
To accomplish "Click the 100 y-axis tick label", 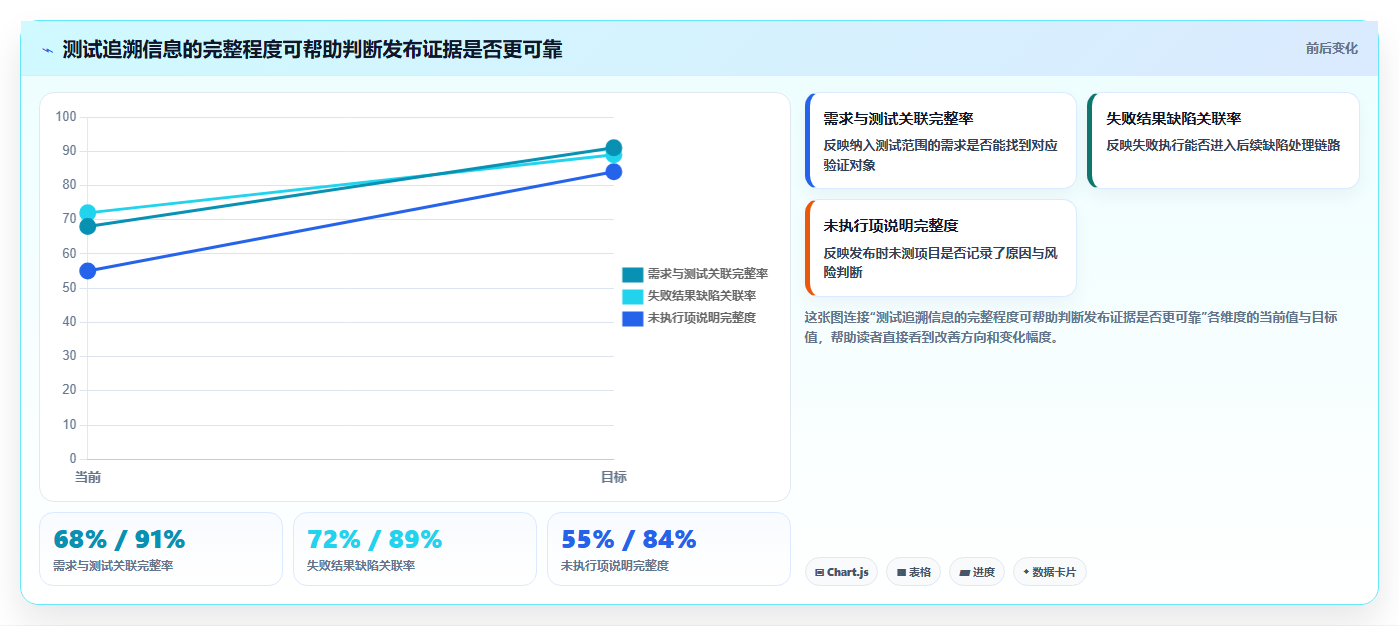I will coord(66,117).
